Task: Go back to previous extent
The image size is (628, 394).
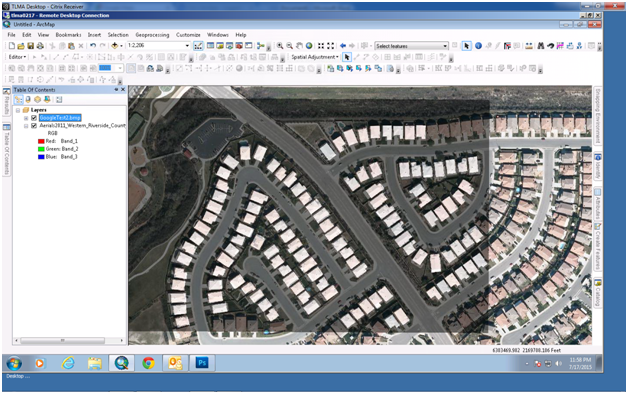Action: pos(343,46)
